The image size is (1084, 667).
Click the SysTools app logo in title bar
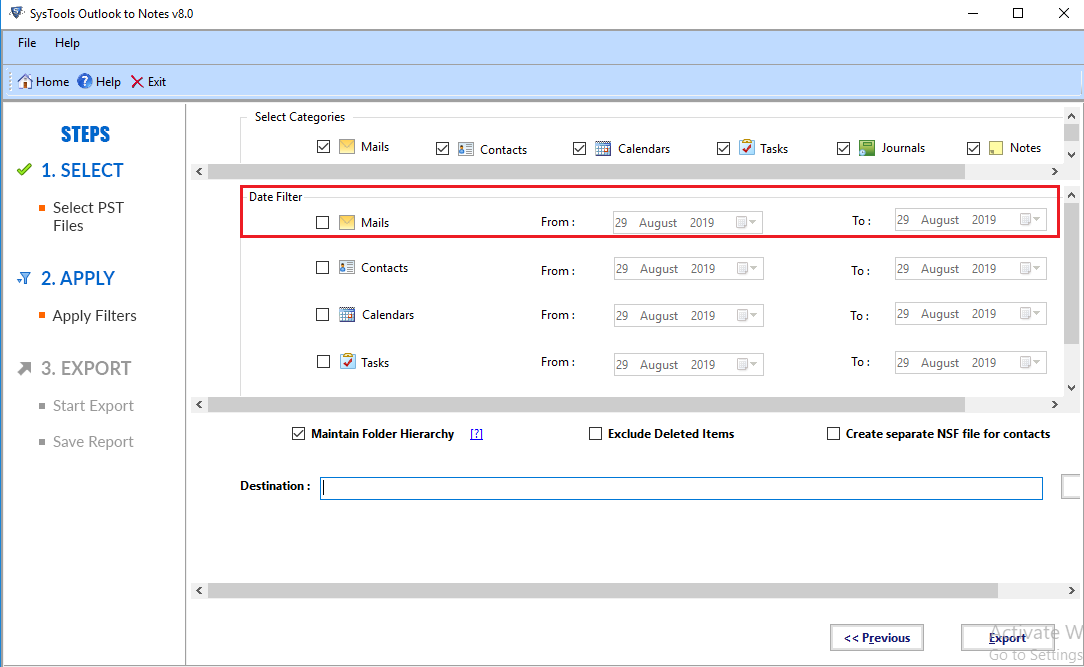pyautogui.click(x=17, y=13)
